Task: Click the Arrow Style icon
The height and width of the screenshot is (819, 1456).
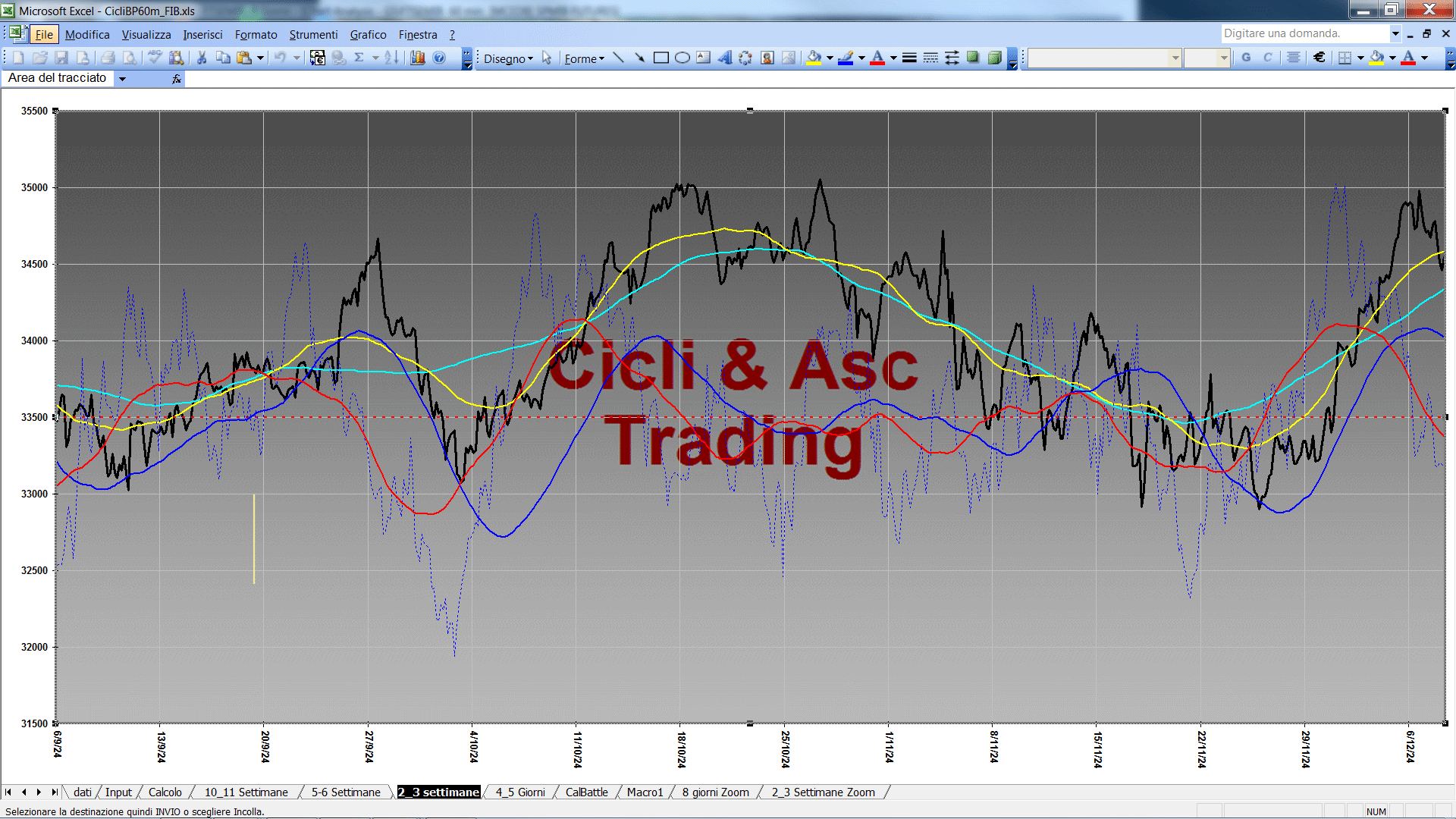Action: [x=952, y=58]
